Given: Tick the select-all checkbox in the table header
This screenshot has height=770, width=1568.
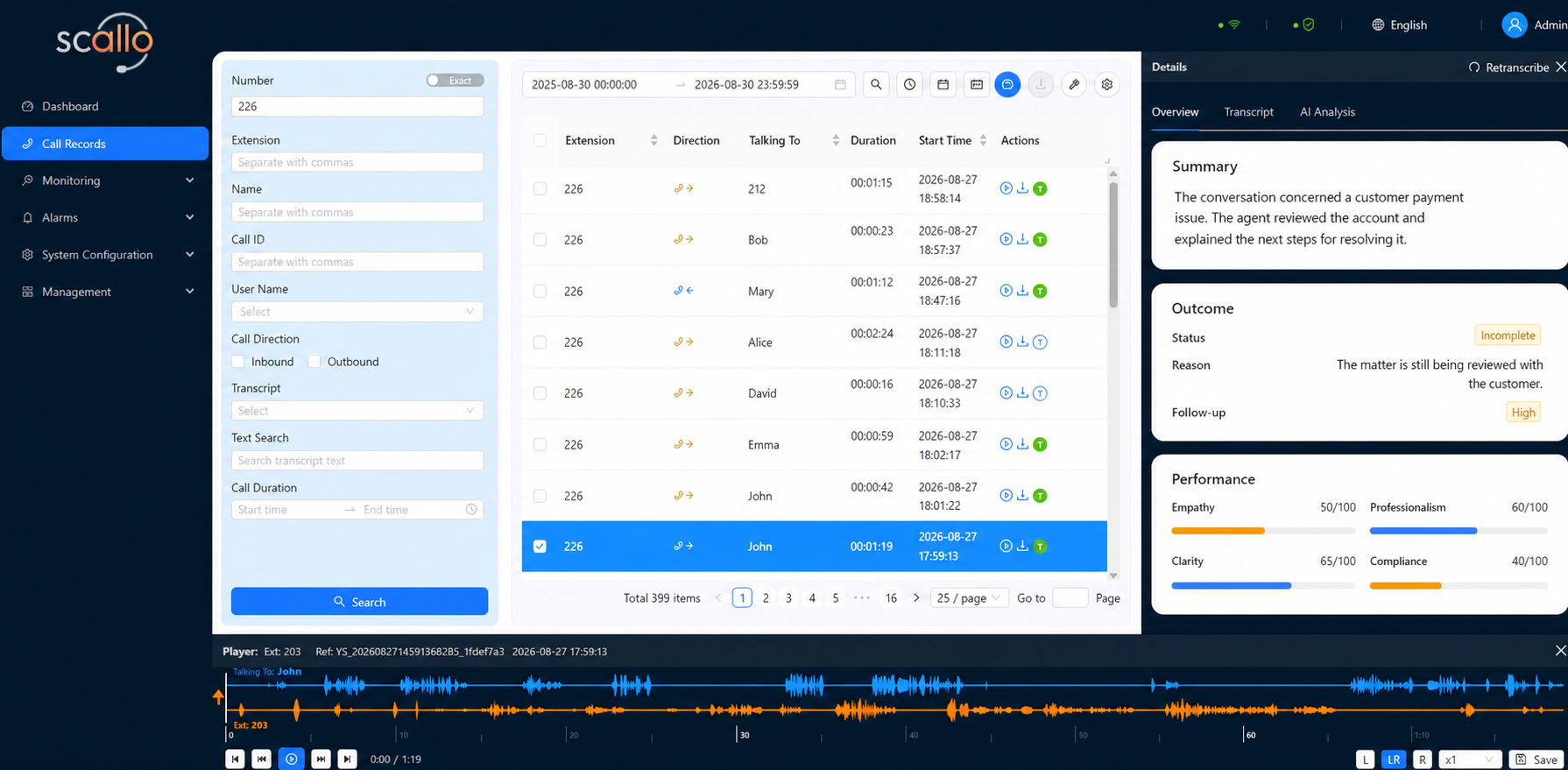Looking at the screenshot, I should (540, 140).
